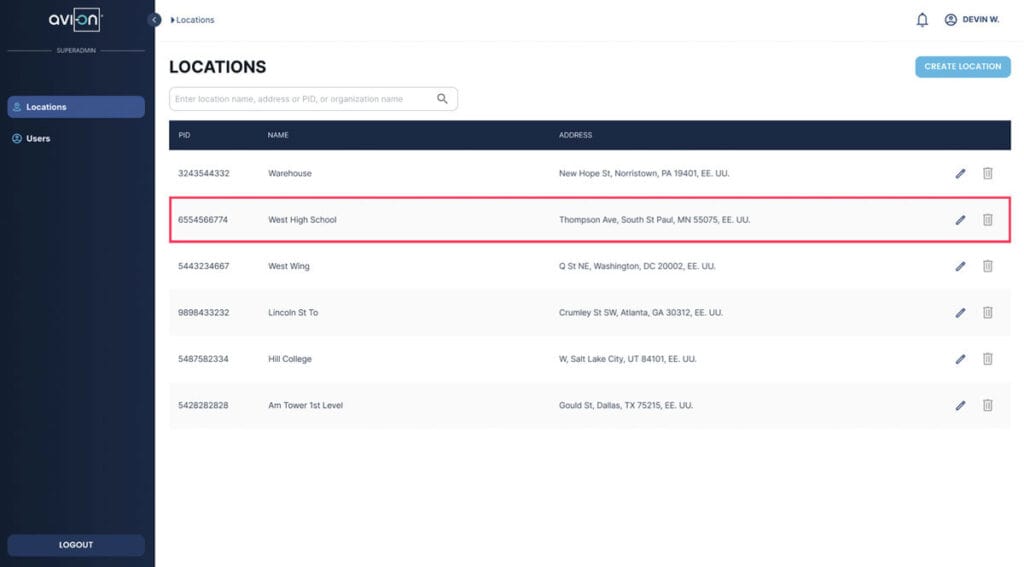The image size is (1024, 567).
Task: Edit the West High School location
Action: (x=960, y=220)
